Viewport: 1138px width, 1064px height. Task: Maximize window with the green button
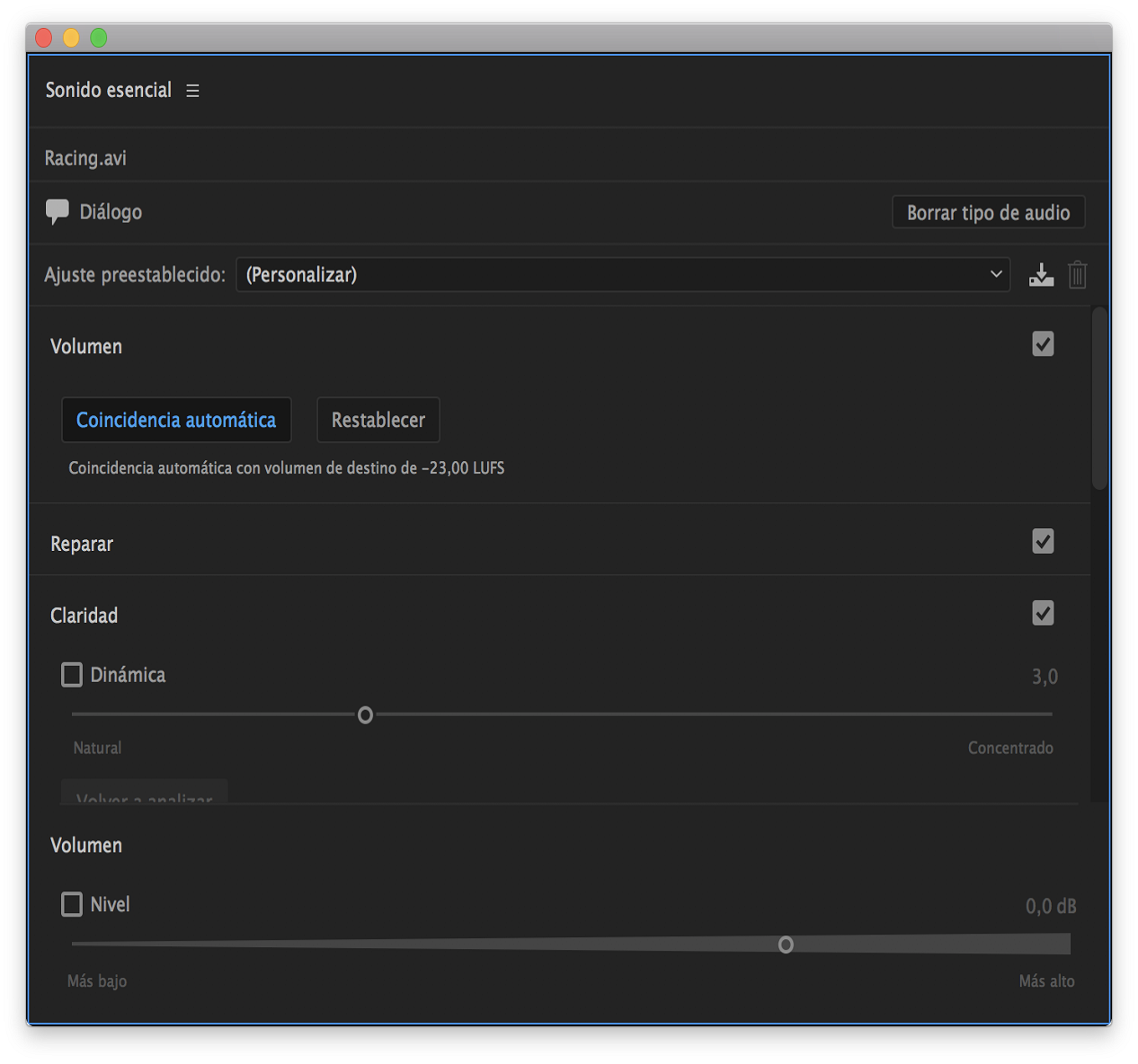99,38
